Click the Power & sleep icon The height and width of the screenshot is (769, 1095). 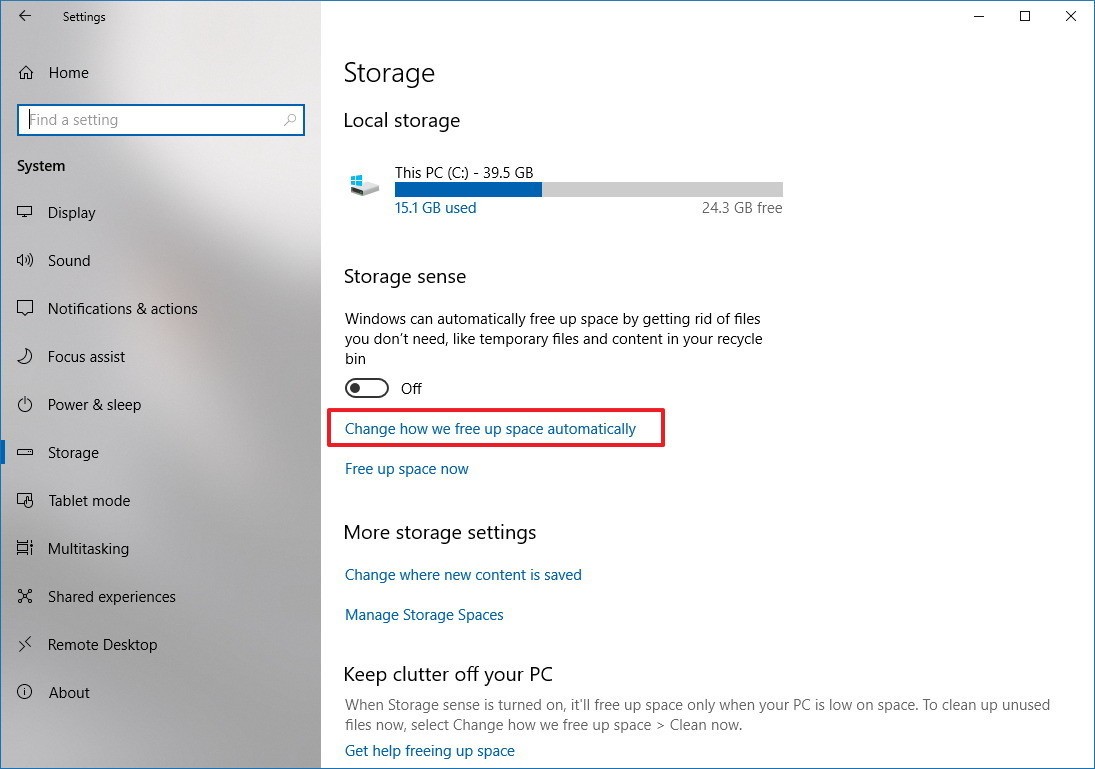click(x=26, y=405)
